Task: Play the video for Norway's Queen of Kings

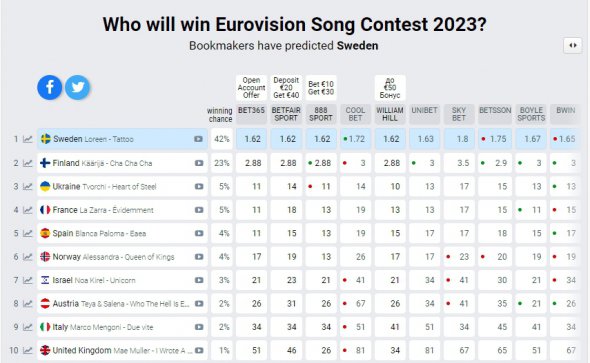Action: pos(199,257)
